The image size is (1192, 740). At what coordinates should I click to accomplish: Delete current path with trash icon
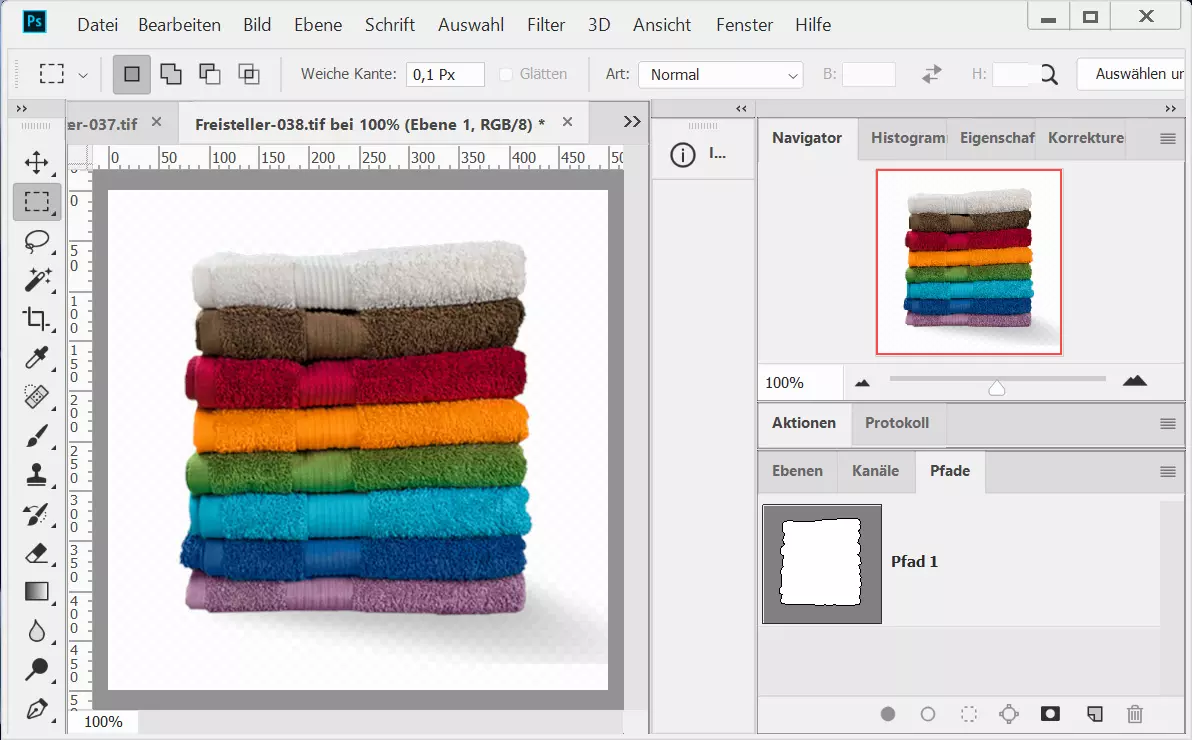click(1134, 714)
